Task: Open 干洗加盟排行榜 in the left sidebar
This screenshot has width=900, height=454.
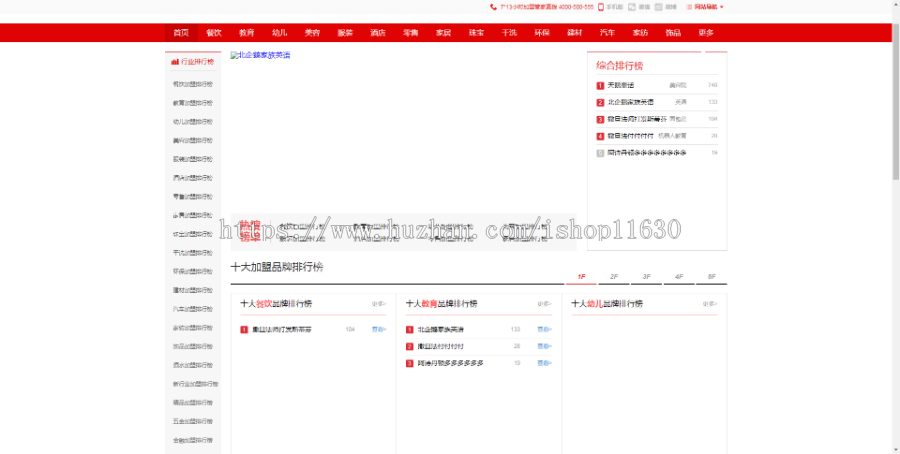Action: [x=193, y=253]
